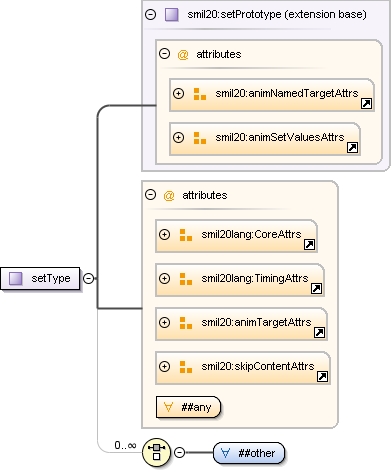Click smil20:skipContentAttrs label

(x=258, y=366)
